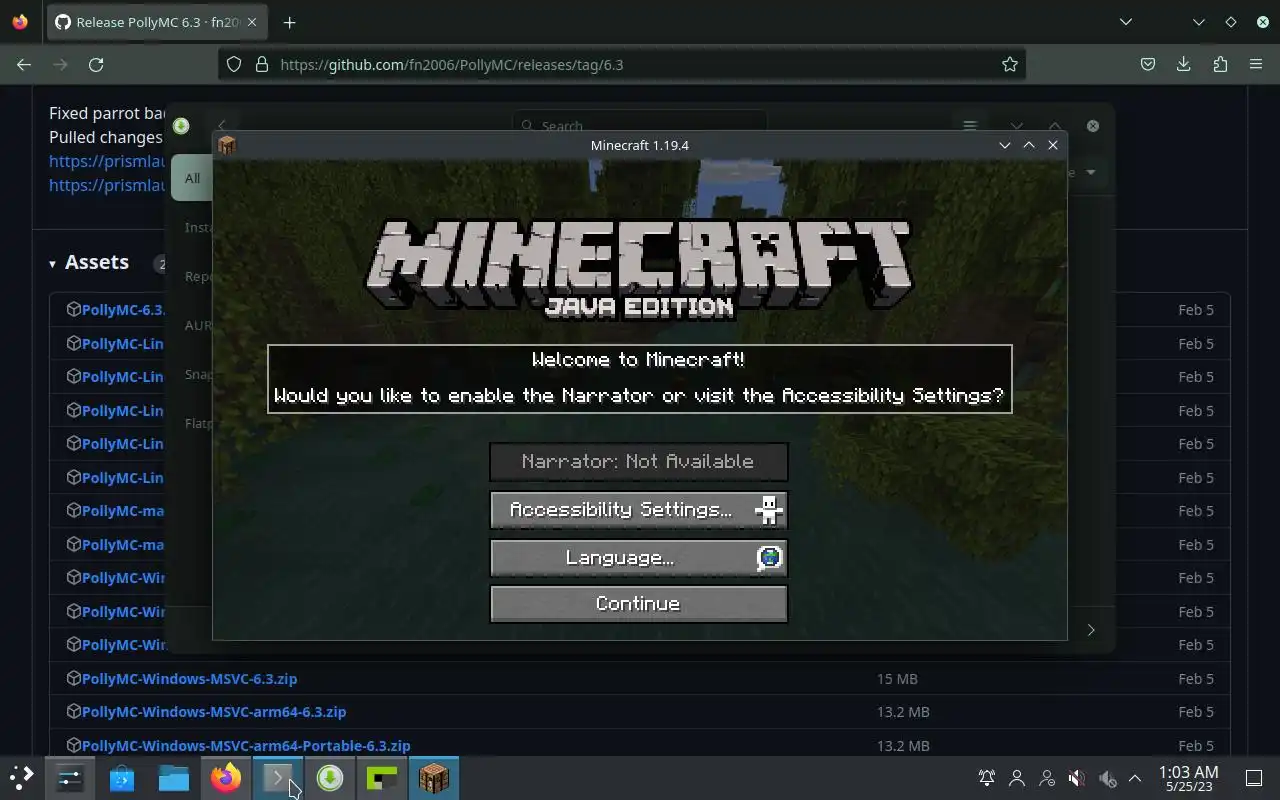
Task: Close the Release PollyMC 6.3 tab
Action: pos(253,22)
